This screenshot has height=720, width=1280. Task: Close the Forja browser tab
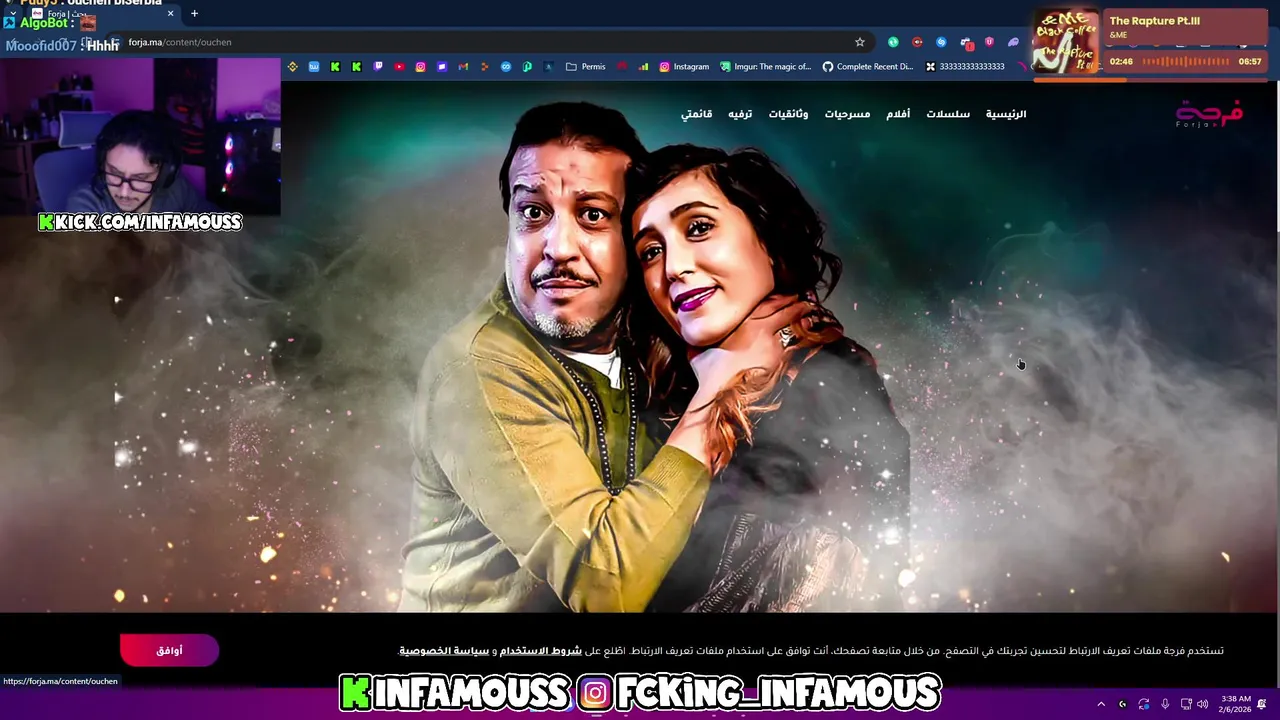coord(171,13)
